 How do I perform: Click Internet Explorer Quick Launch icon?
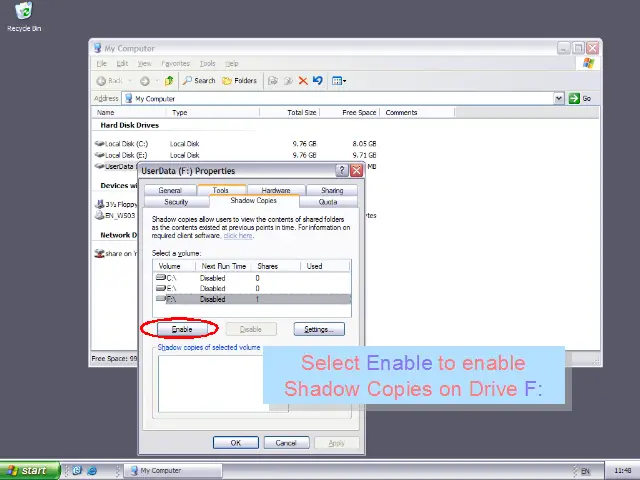(92, 471)
